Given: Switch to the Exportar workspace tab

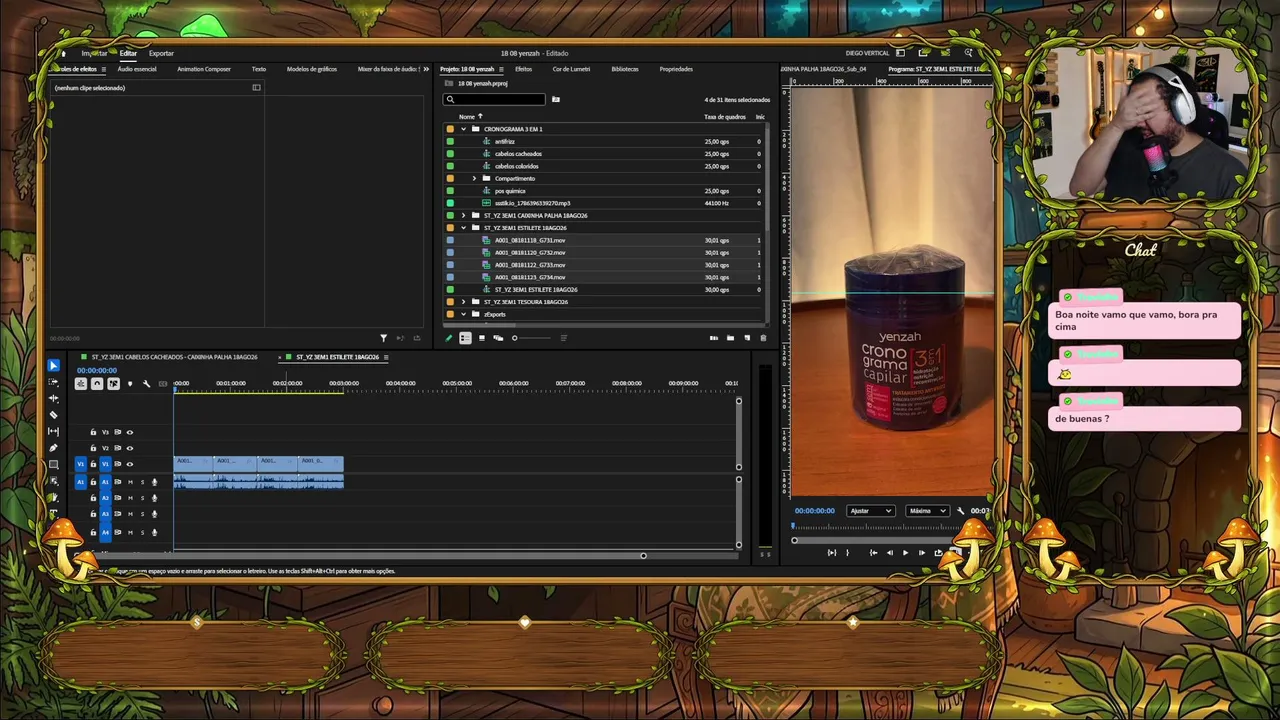Looking at the screenshot, I should (x=161, y=53).
